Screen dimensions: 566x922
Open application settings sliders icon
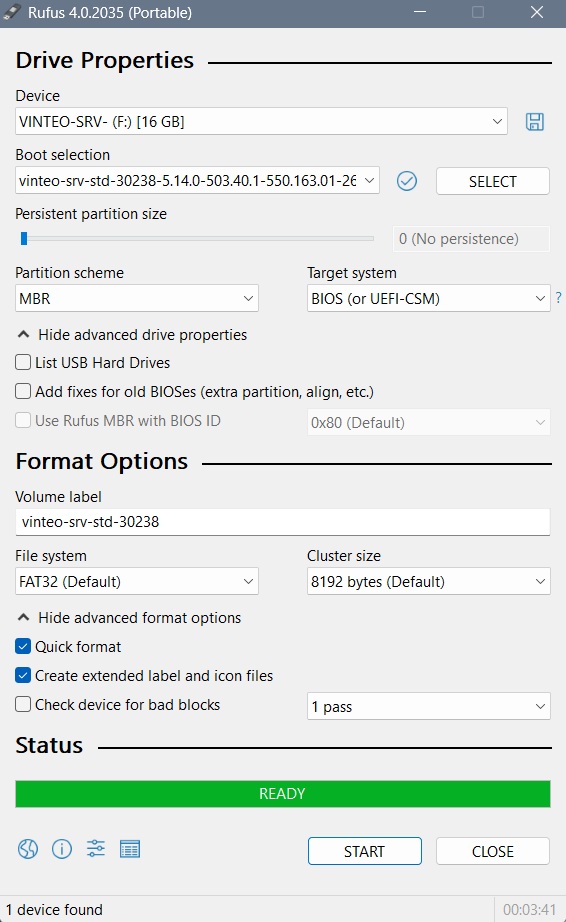[x=96, y=848]
